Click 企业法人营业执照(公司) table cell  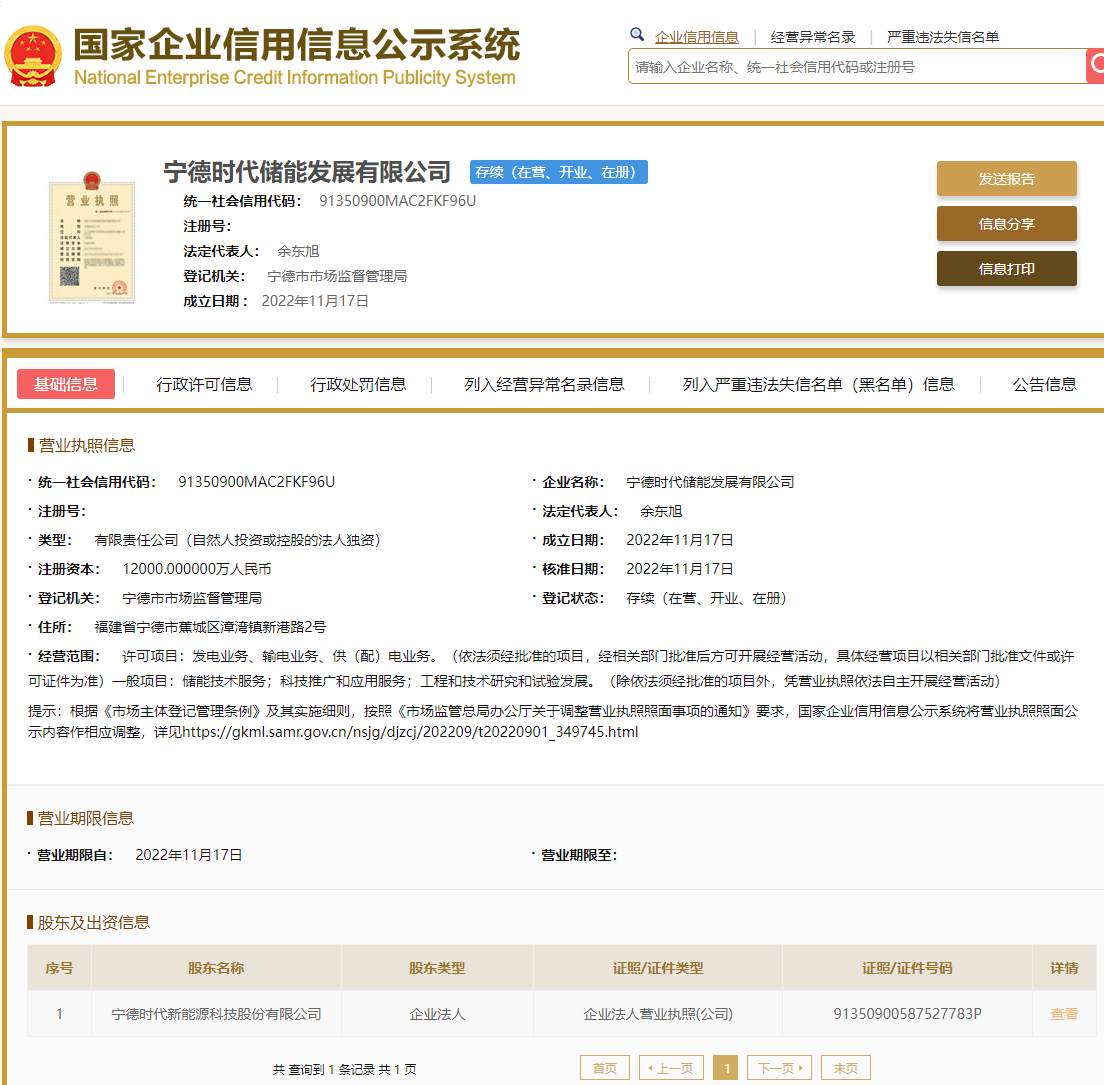658,1014
